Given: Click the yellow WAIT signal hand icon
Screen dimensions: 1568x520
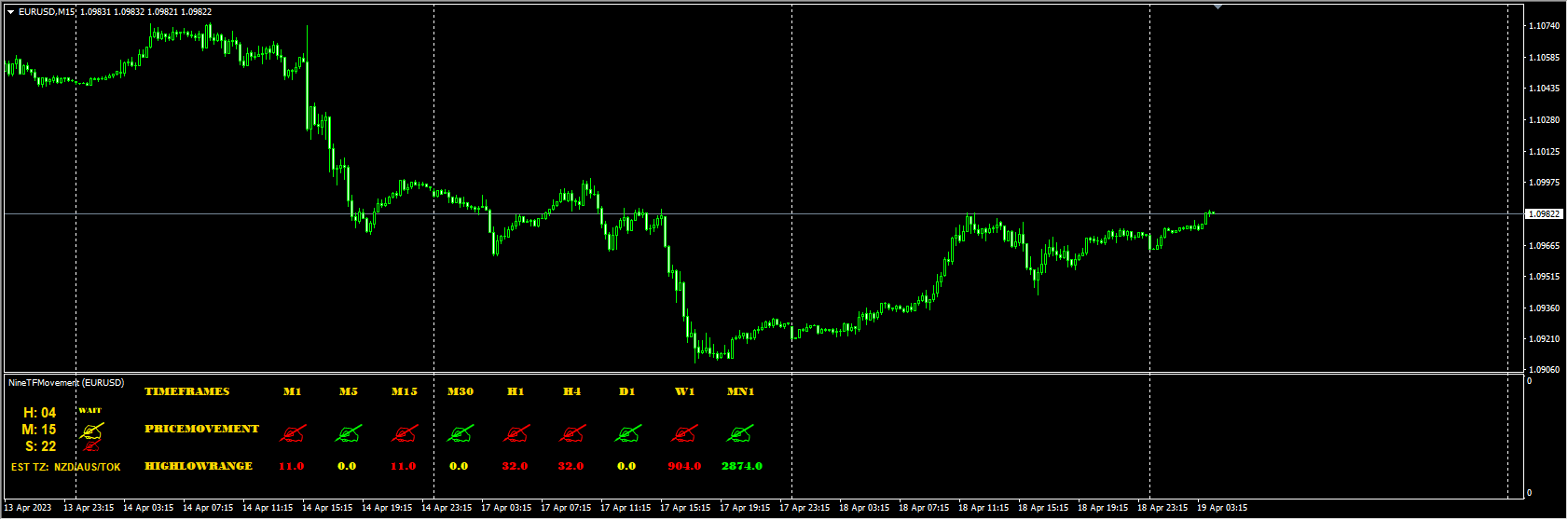Looking at the screenshot, I should pyautogui.click(x=91, y=431).
